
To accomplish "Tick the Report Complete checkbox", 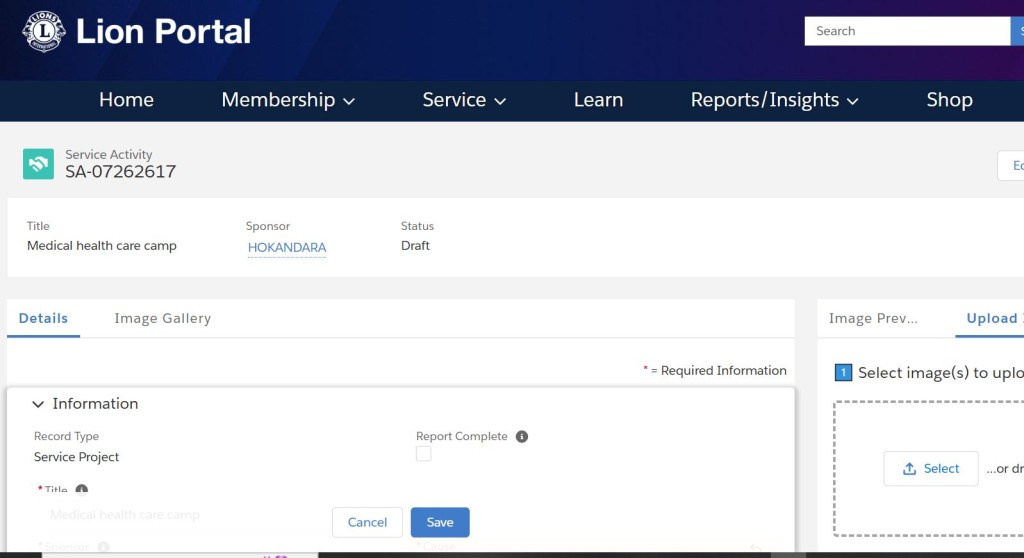I will (423, 453).
